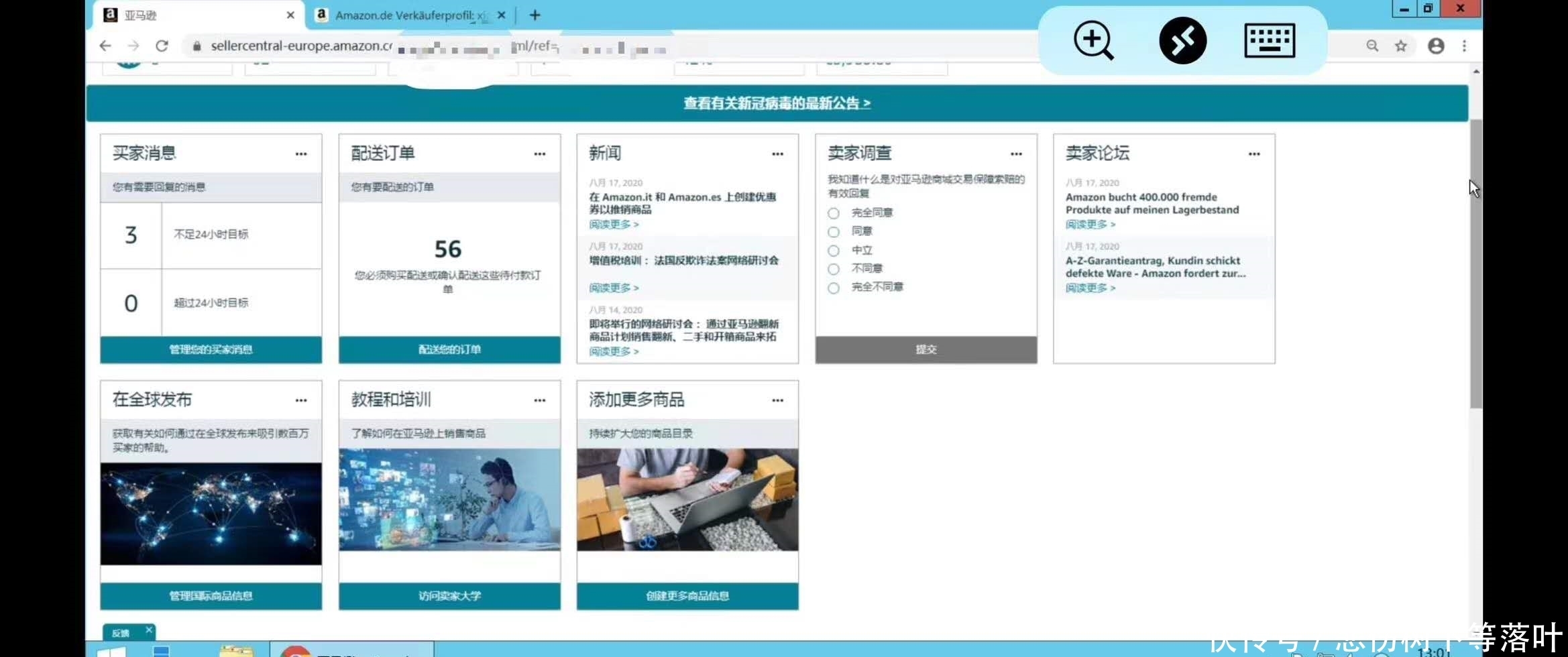The image size is (1568, 657).
Task: Click the laptop and boxes image
Action: point(687,499)
